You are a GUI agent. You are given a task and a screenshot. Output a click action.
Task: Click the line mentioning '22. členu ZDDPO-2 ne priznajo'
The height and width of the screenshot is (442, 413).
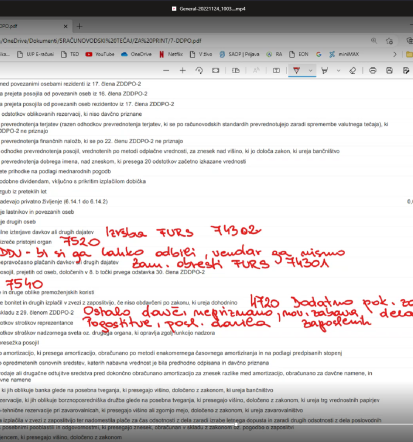pyautogui.click(x=92, y=141)
